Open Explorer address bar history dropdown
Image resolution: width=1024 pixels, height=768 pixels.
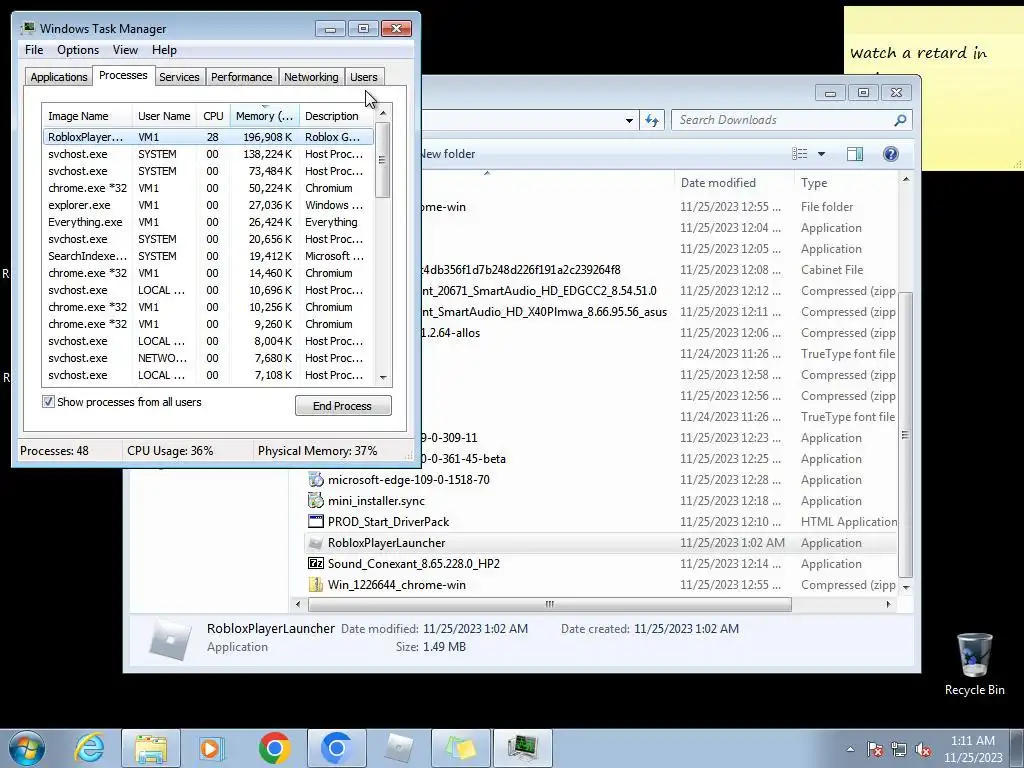pyautogui.click(x=629, y=120)
